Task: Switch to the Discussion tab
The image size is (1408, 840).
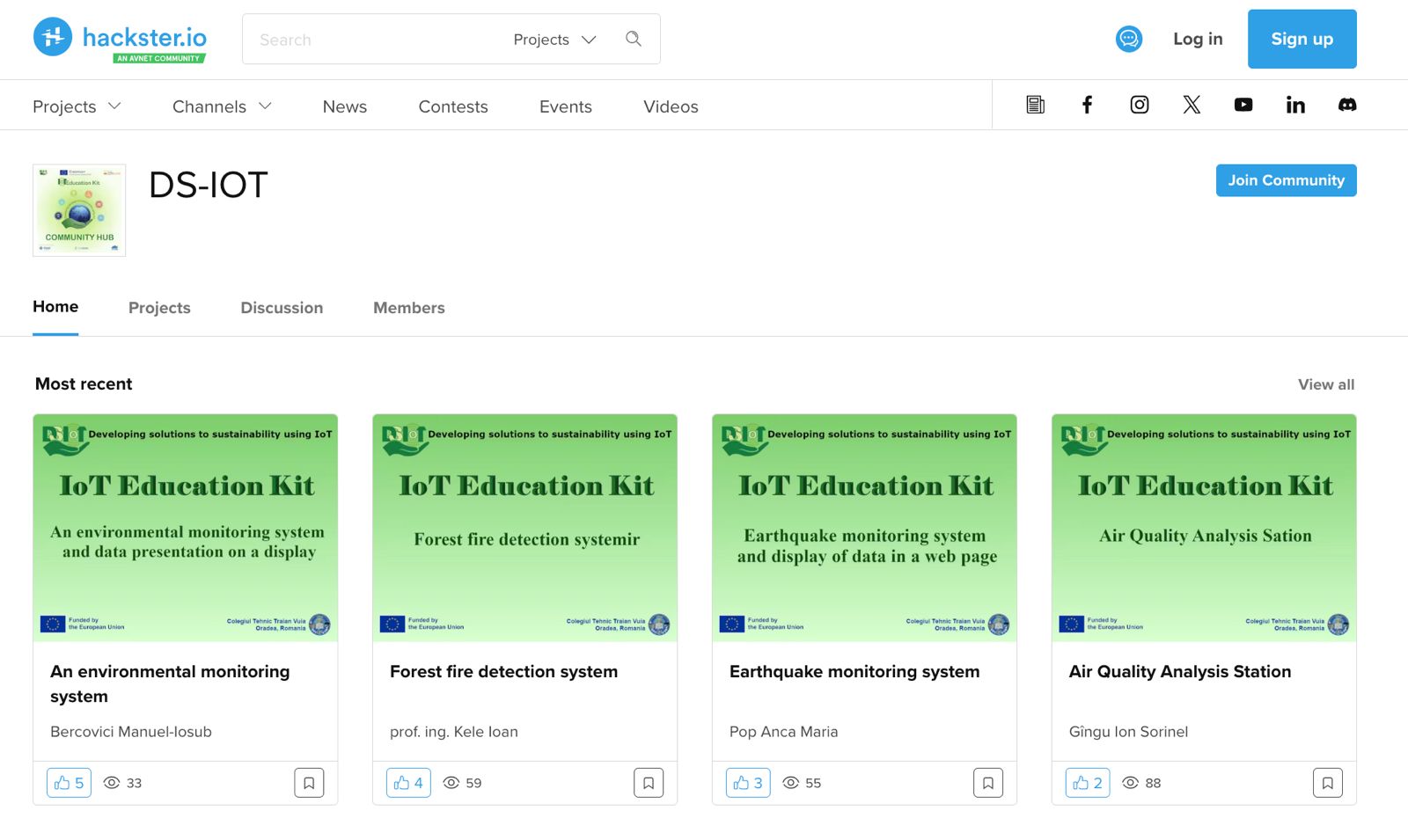Action: coord(282,308)
